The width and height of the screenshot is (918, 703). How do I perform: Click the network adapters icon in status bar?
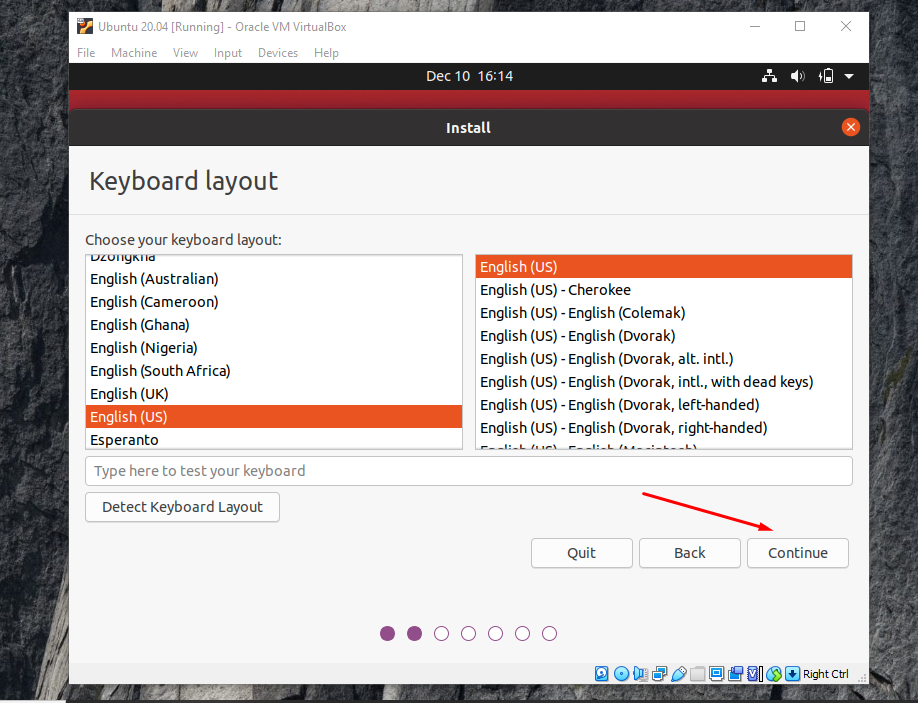click(660, 673)
